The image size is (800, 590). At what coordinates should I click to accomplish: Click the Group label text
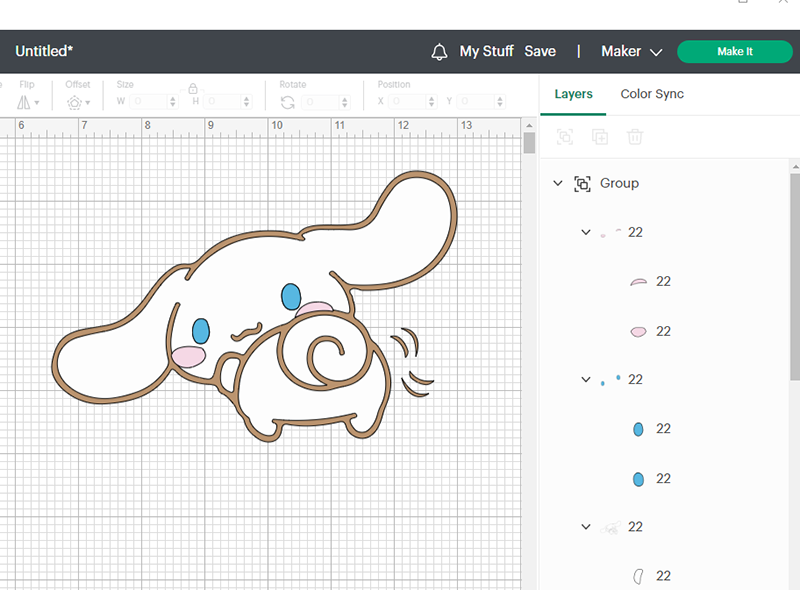click(x=619, y=183)
